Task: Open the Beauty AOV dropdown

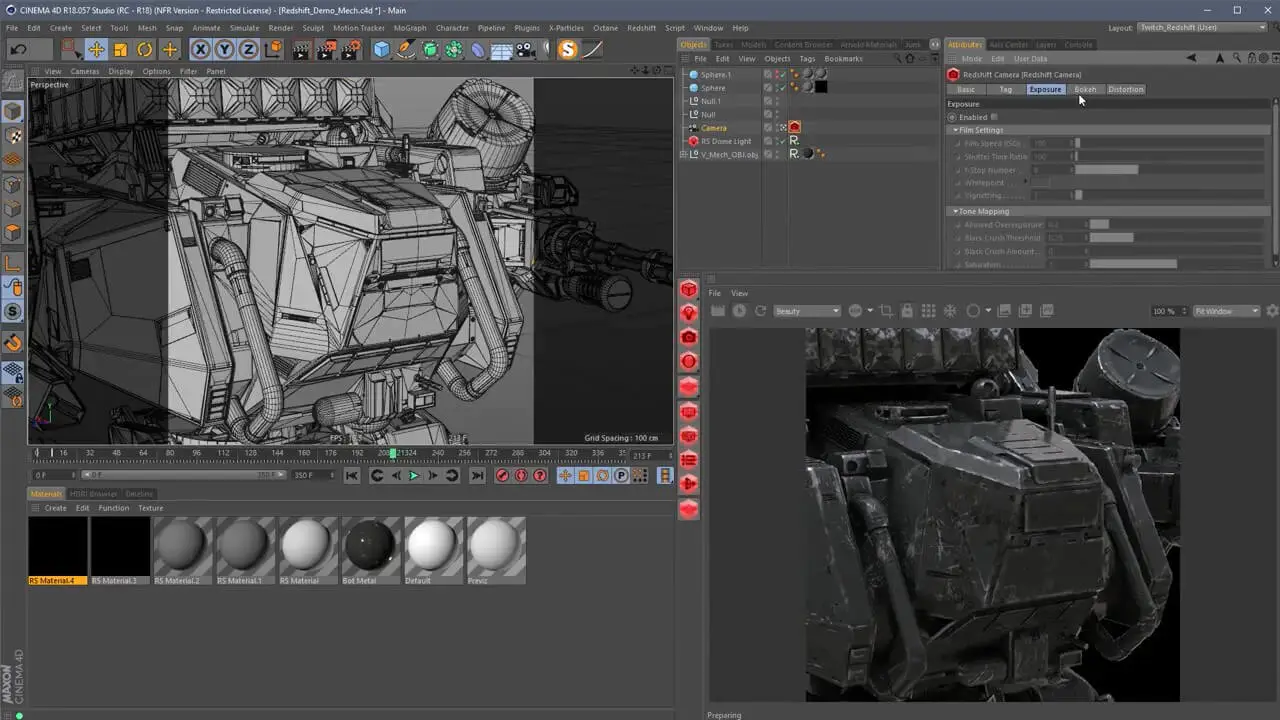Action: click(808, 311)
